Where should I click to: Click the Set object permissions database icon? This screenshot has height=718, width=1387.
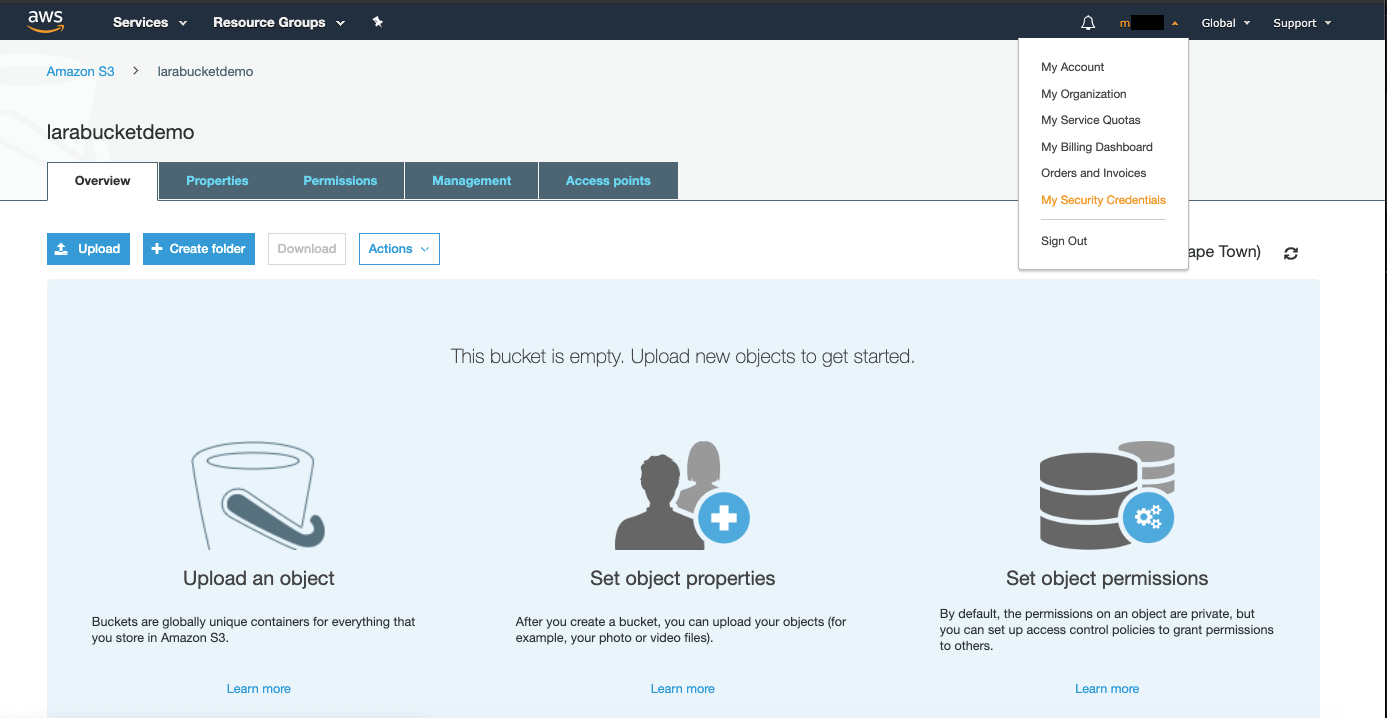[1106, 495]
